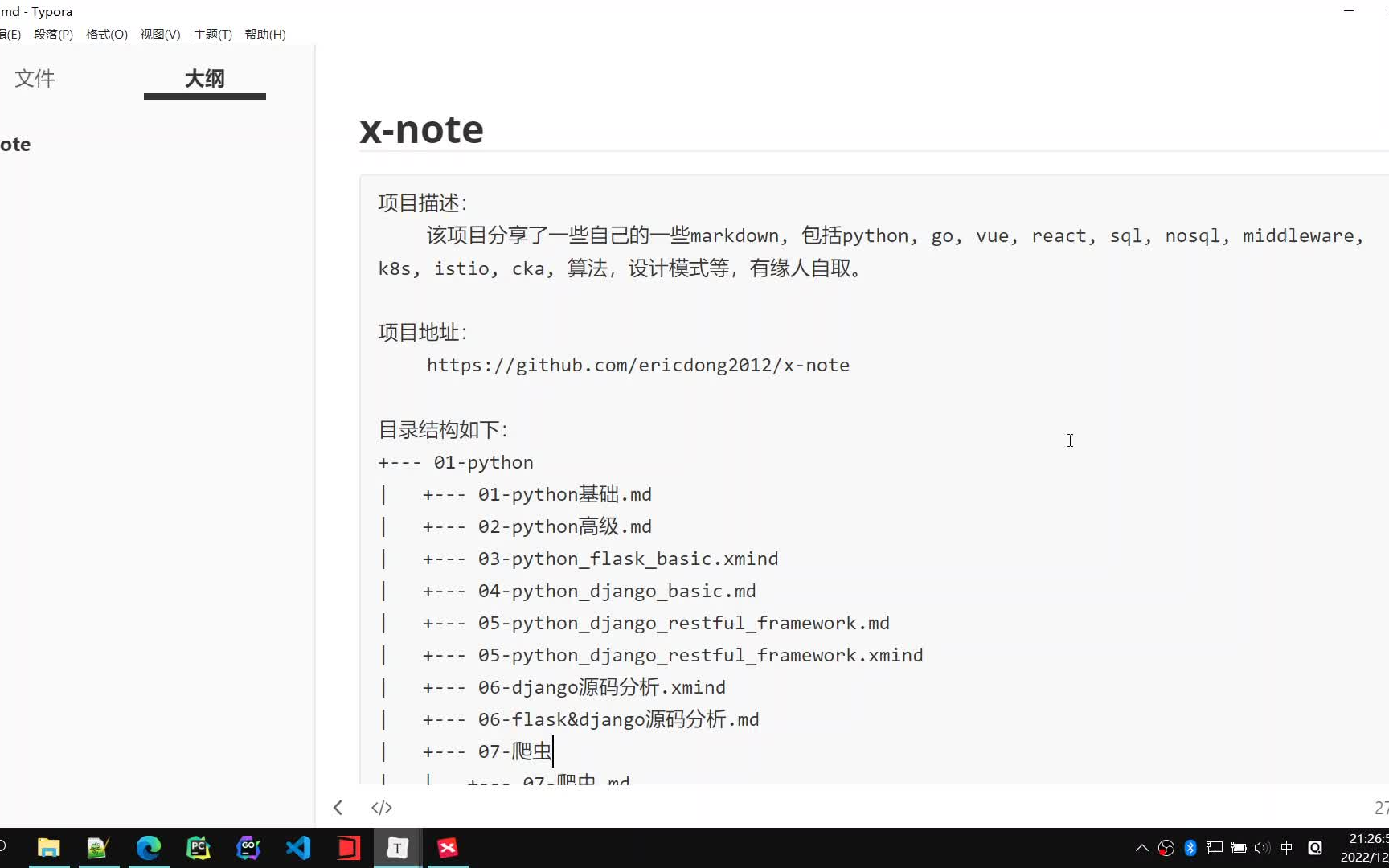
Task: Open GoLand from the taskbar
Action: 248,848
